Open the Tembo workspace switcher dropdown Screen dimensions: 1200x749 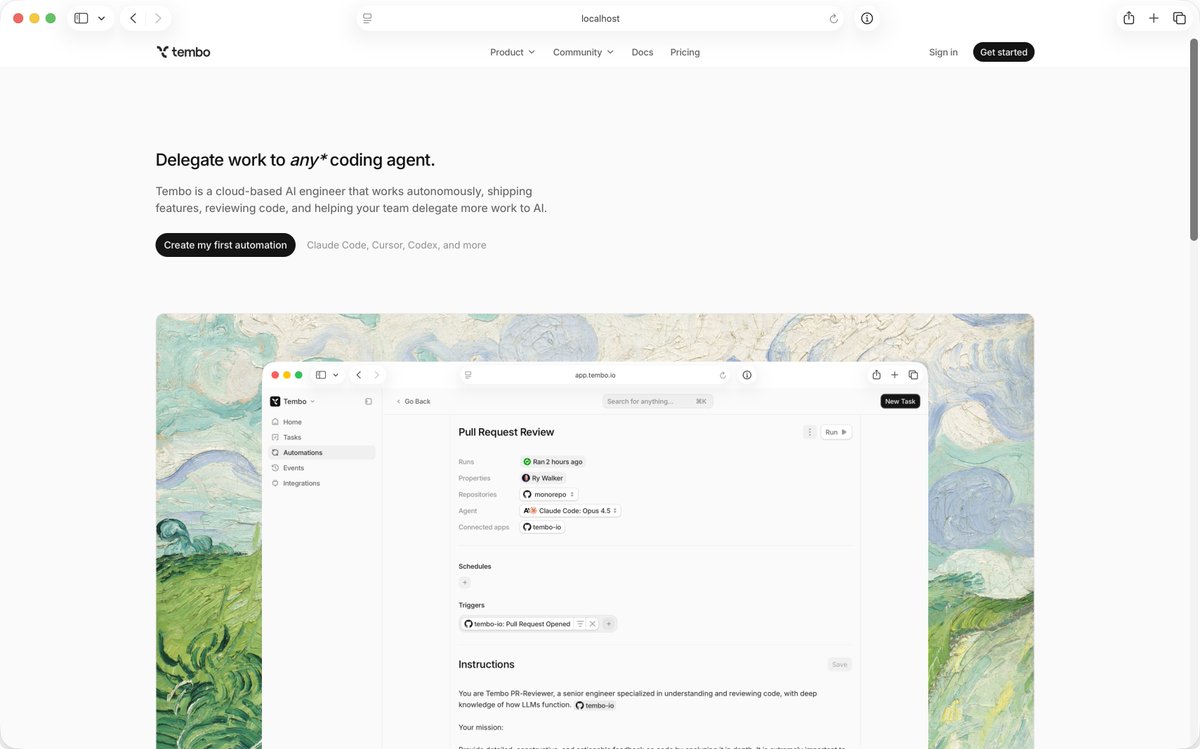292,401
